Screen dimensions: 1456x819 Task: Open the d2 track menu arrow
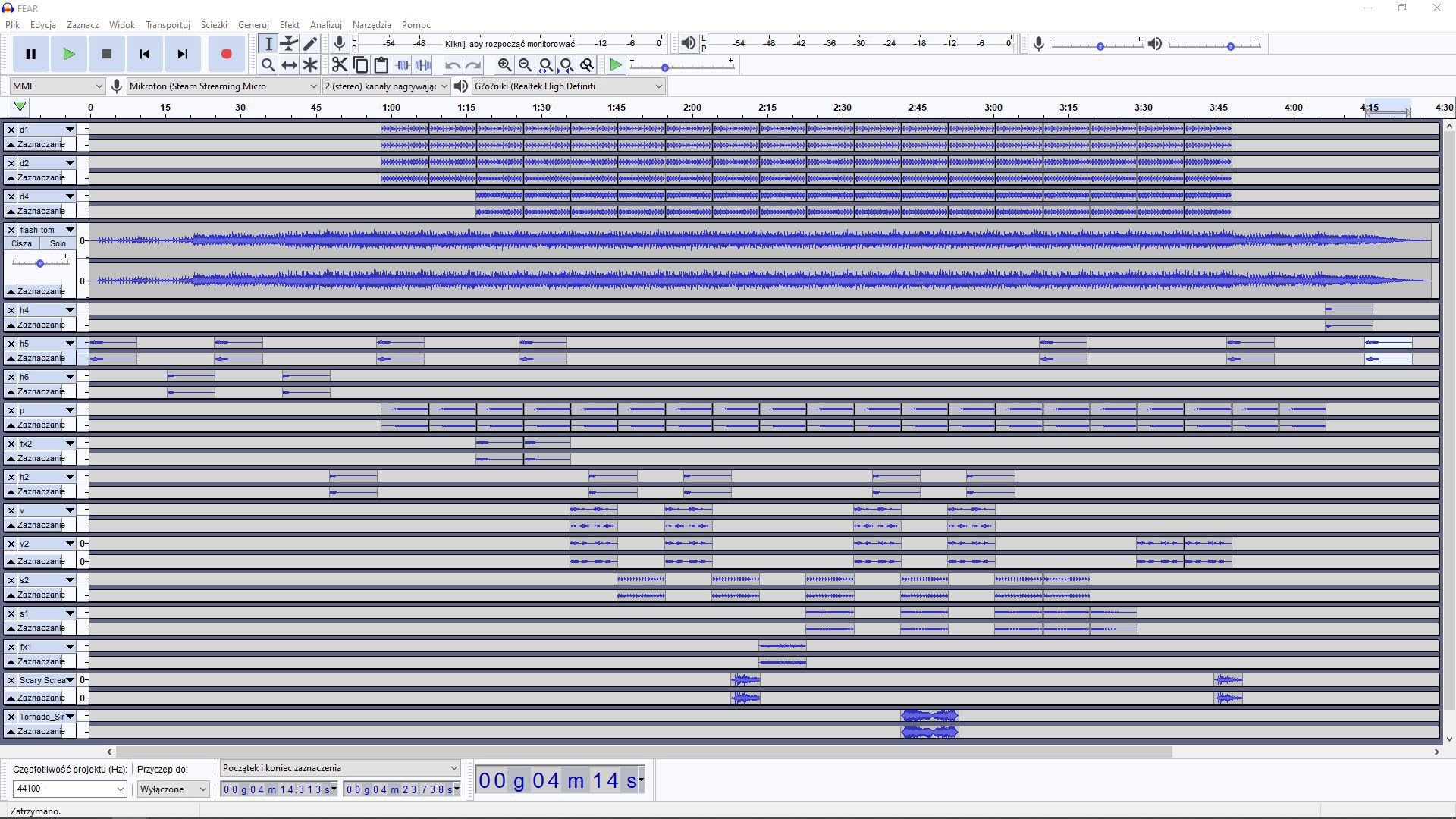click(x=70, y=163)
